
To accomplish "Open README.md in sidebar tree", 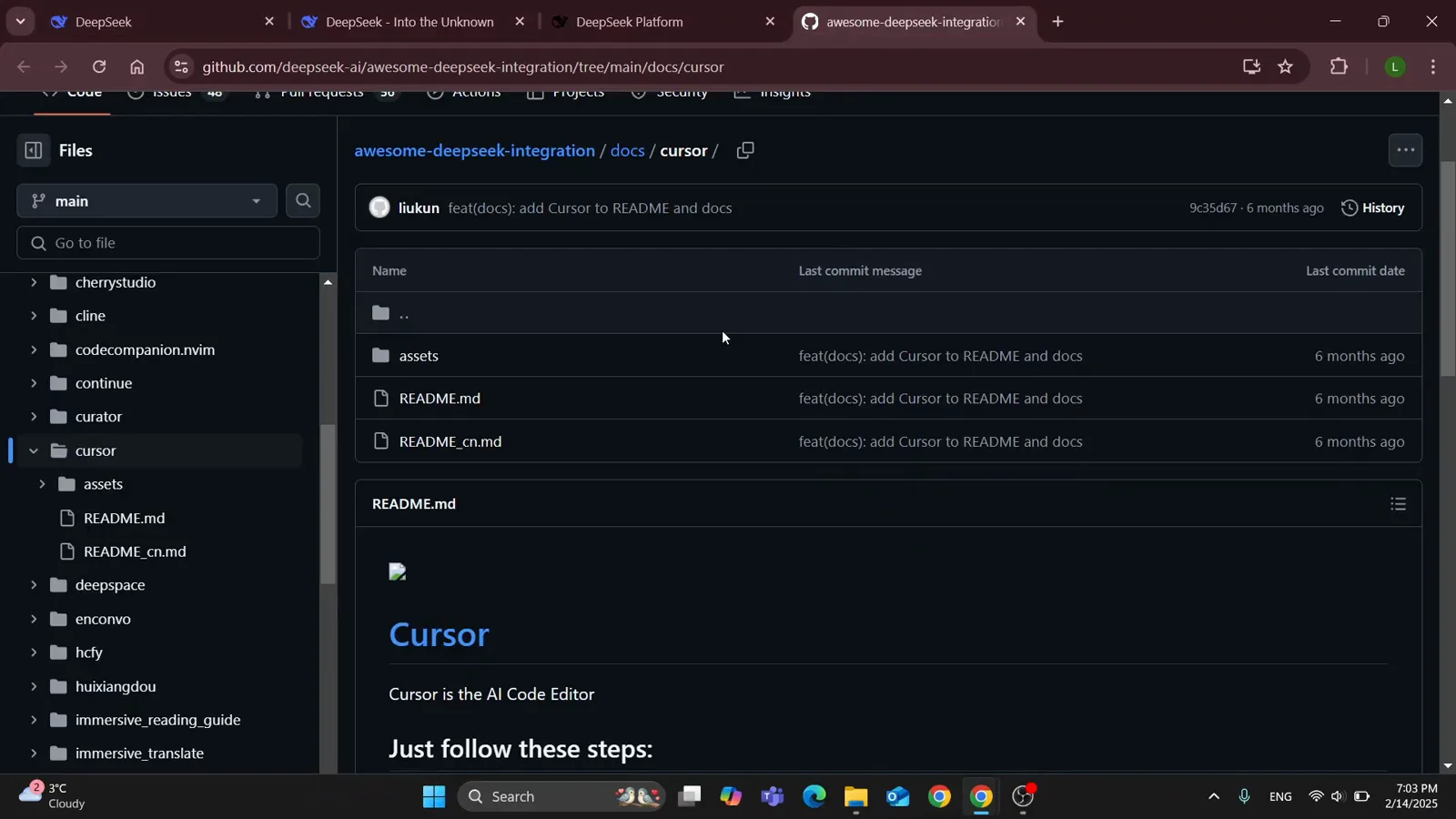I will tap(124, 518).
